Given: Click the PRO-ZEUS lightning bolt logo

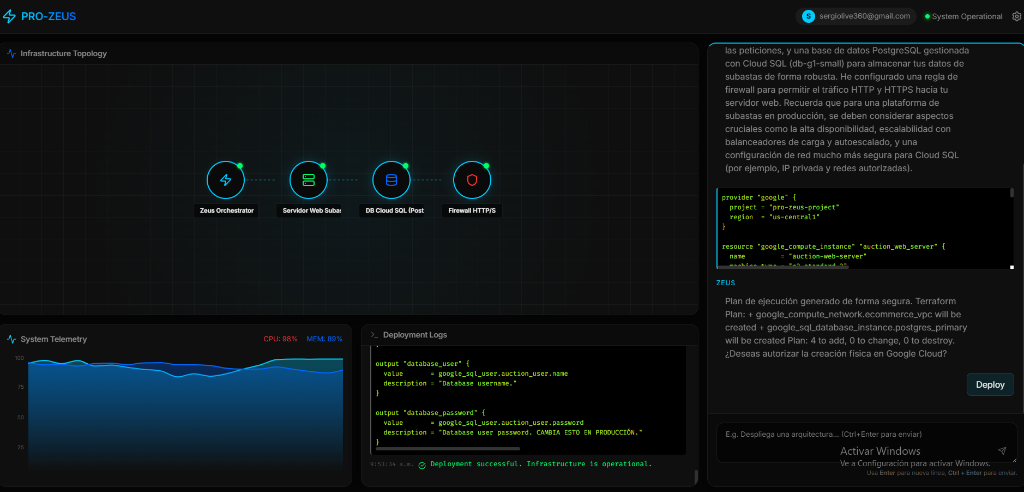Looking at the screenshot, I should (9, 16).
